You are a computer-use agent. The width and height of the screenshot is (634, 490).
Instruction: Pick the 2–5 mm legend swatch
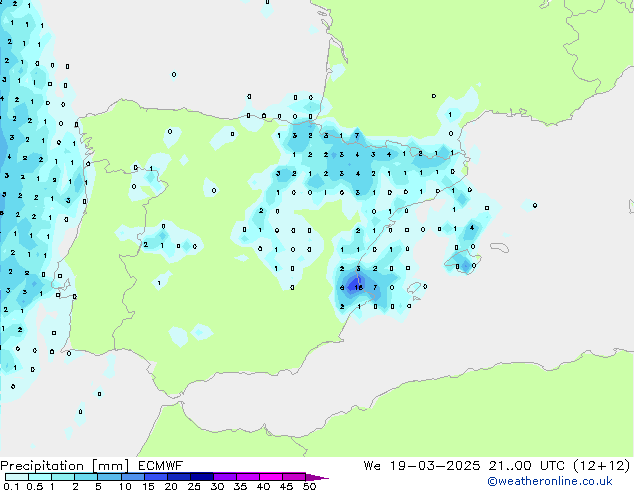[x=86, y=477]
